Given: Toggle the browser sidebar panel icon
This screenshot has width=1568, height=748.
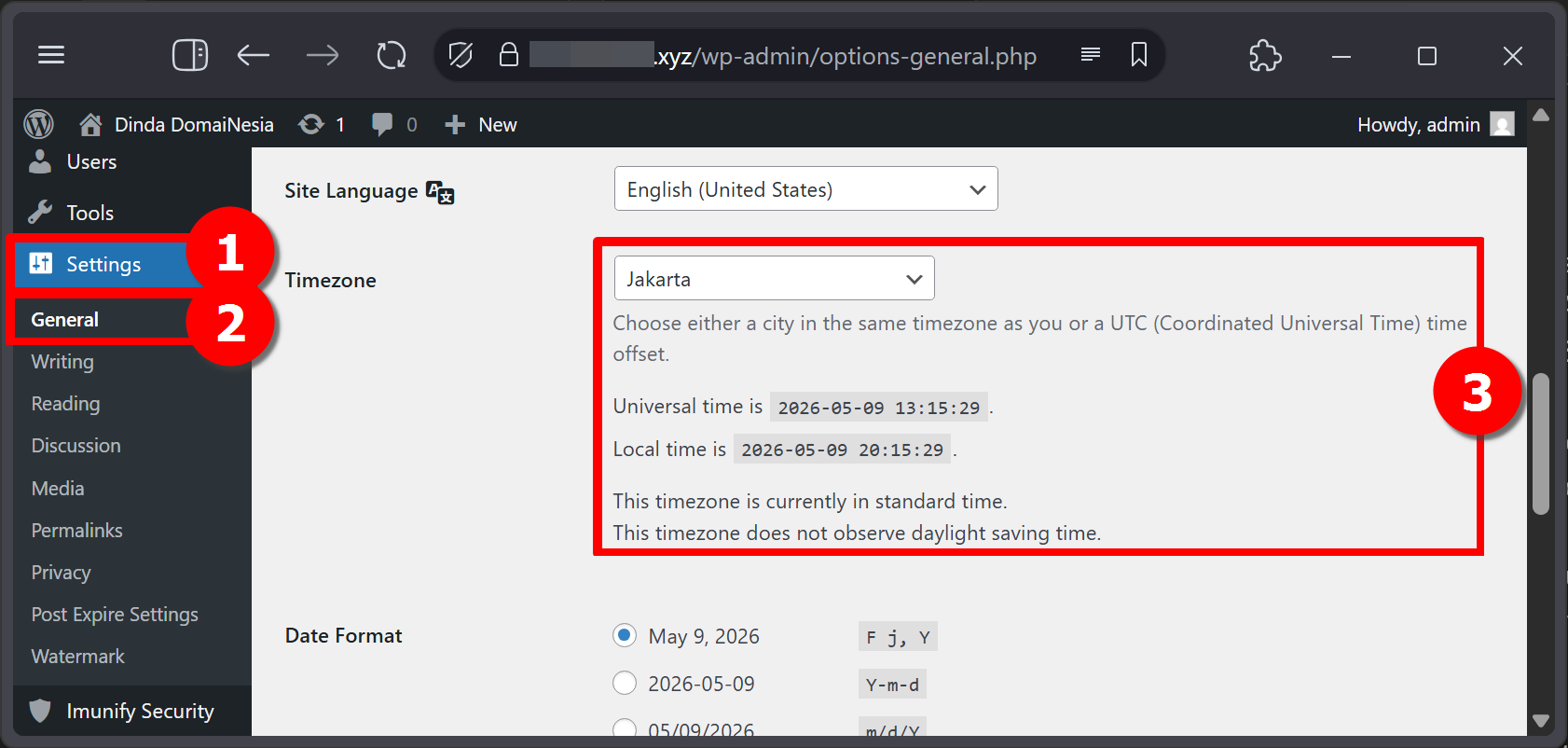Looking at the screenshot, I should click(x=190, y=55).
